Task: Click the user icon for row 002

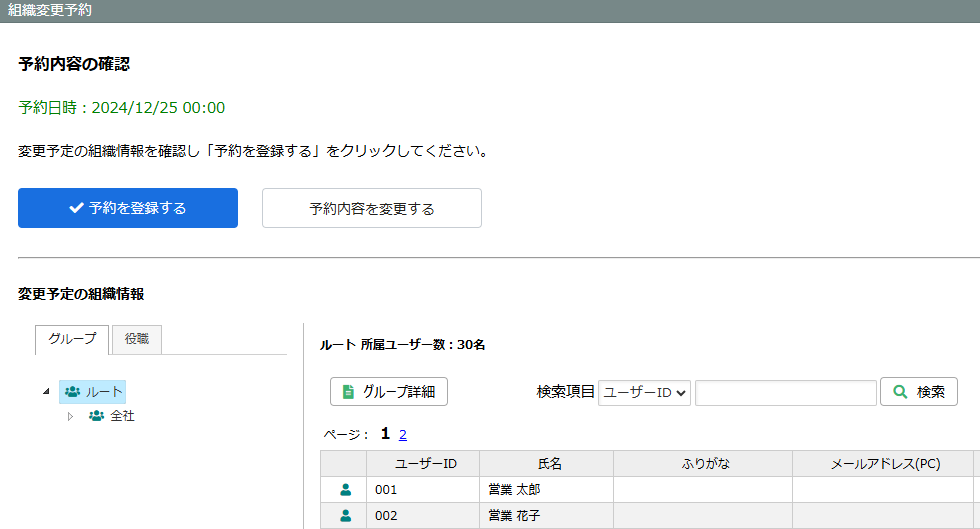Action: (346, 516)
